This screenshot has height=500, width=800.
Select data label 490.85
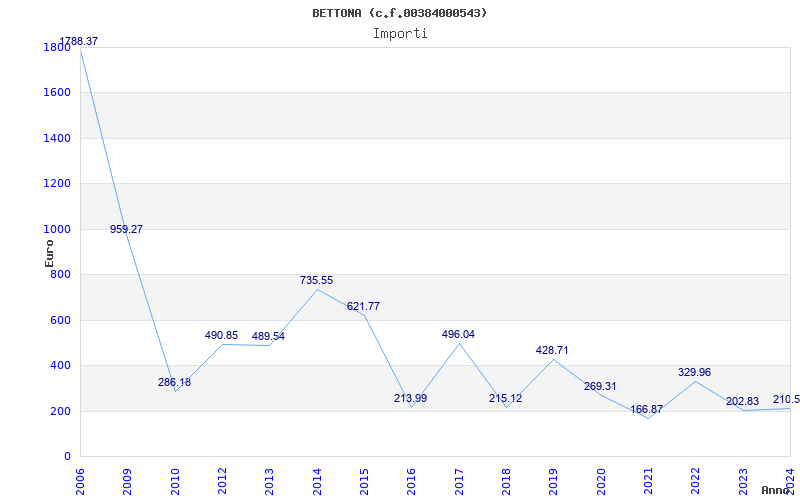pos(221,335)
